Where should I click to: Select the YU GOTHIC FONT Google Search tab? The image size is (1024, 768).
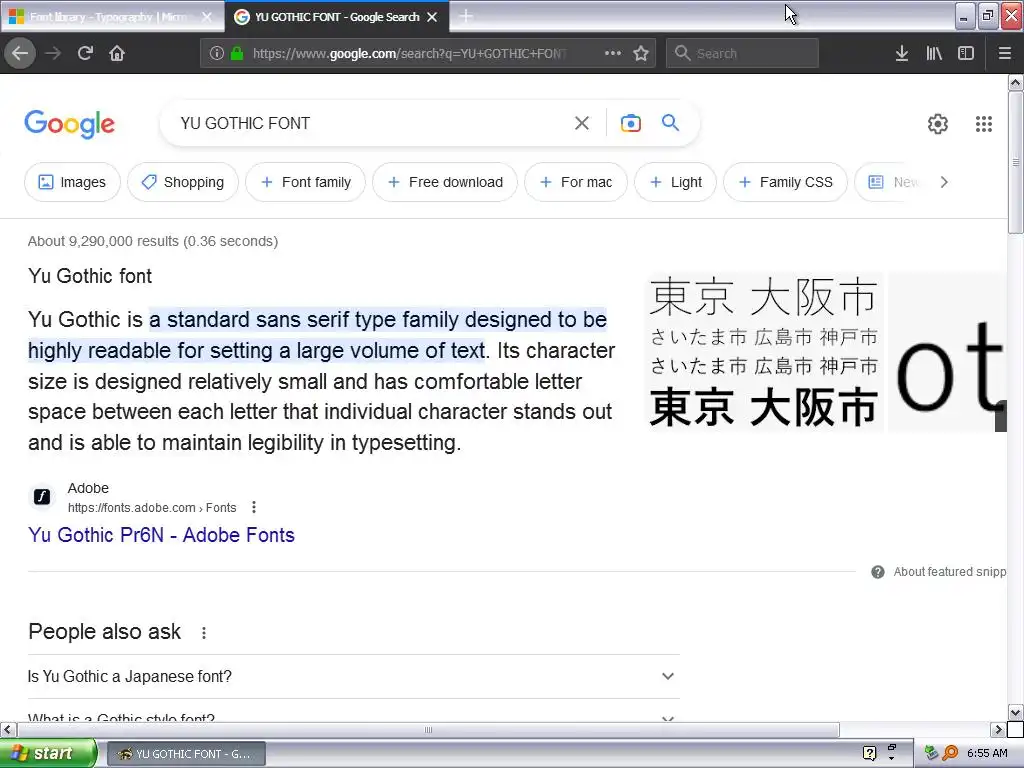[x=337, y=17]
